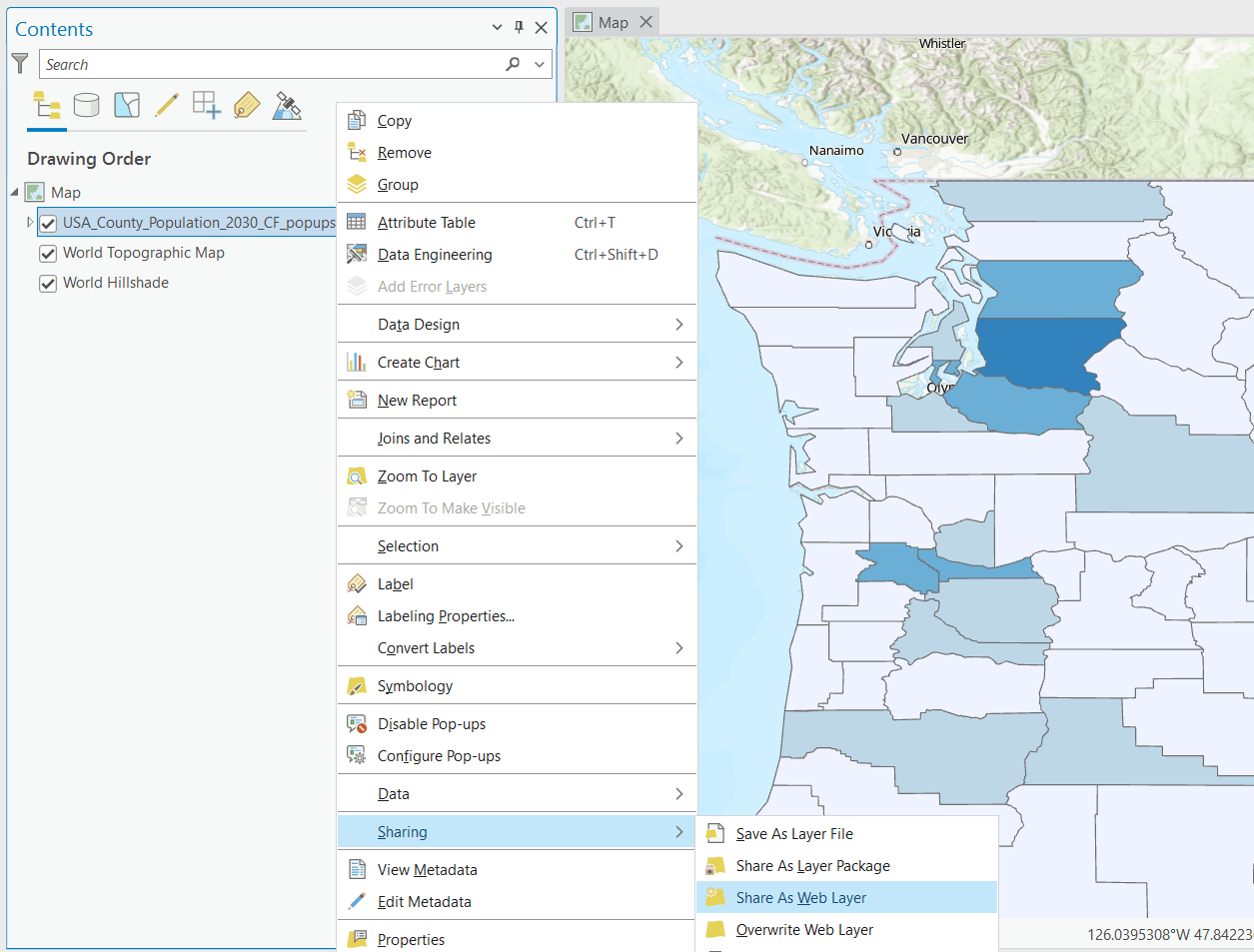Close the Contents pane
Image resolution: width=1254 pixels, height=952 pixels.
click(x=542, y=28)
